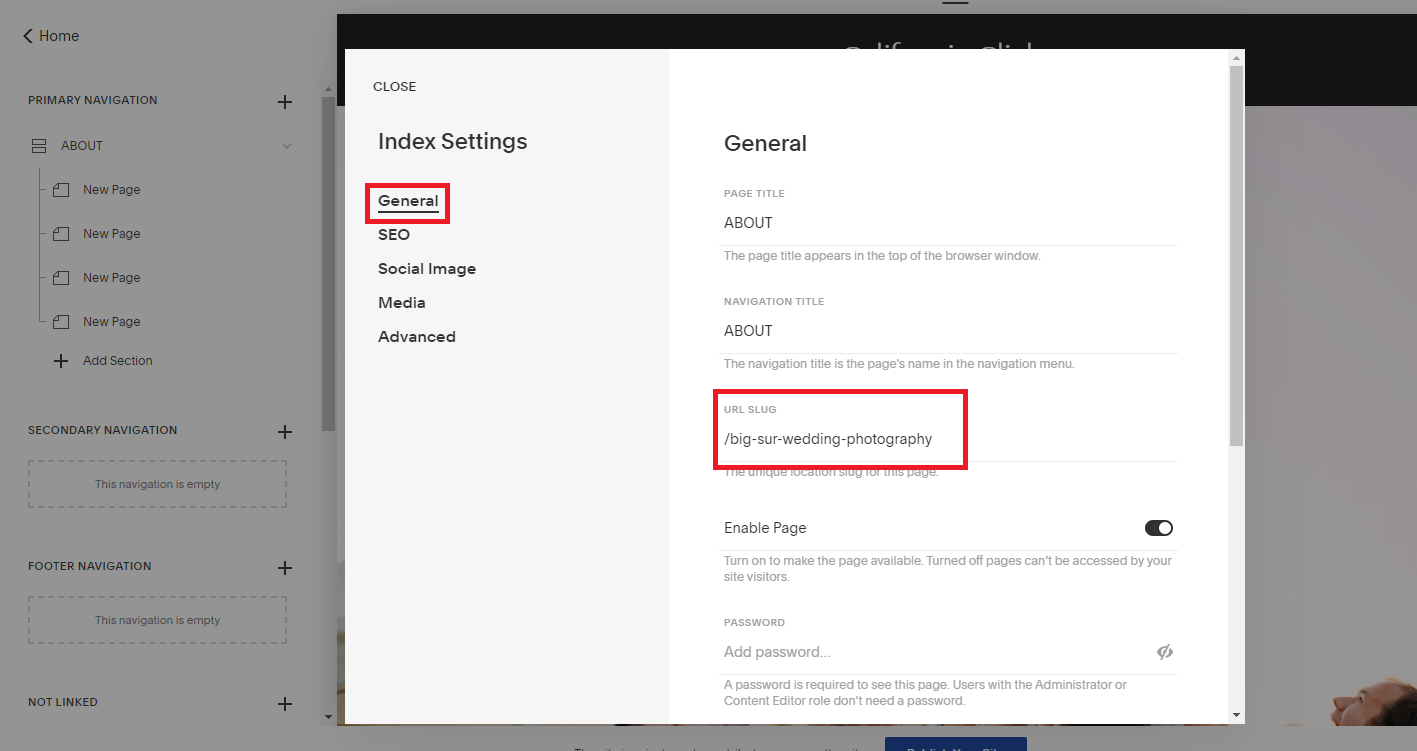Select the General settings tab

tap(408, 201)
